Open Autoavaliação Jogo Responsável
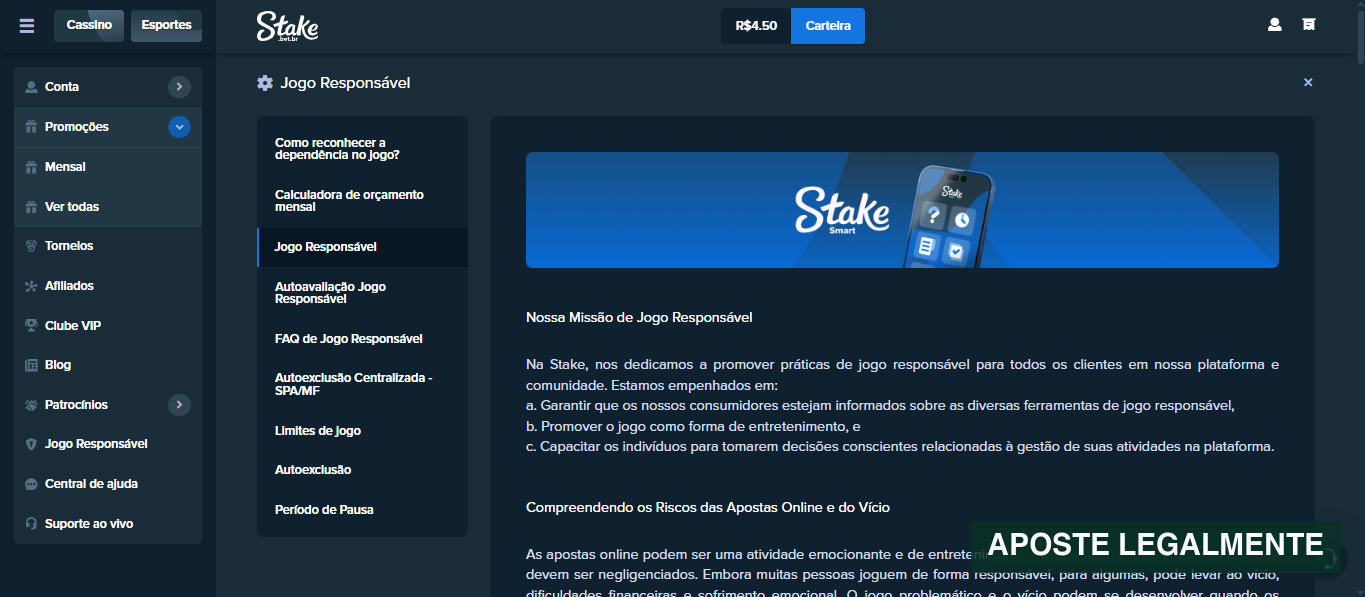 click(x=362, y=293)
